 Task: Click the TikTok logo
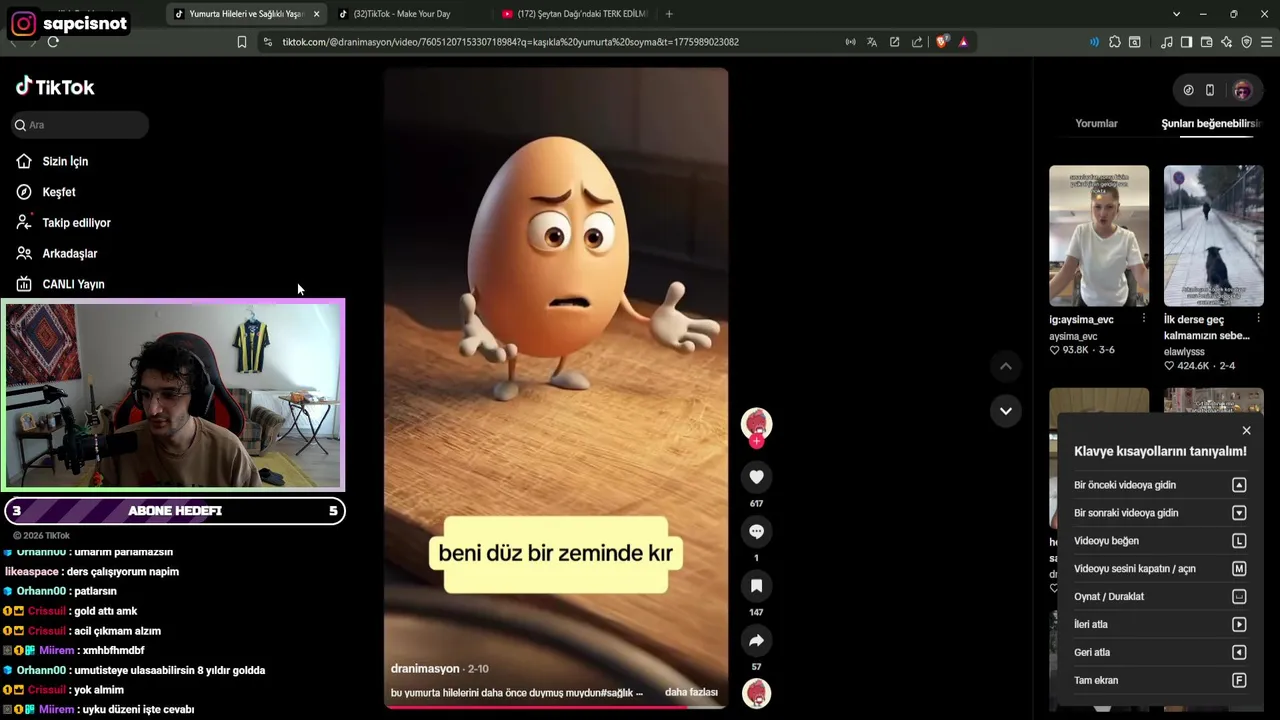pyautogui.click(x=55, y=87)
